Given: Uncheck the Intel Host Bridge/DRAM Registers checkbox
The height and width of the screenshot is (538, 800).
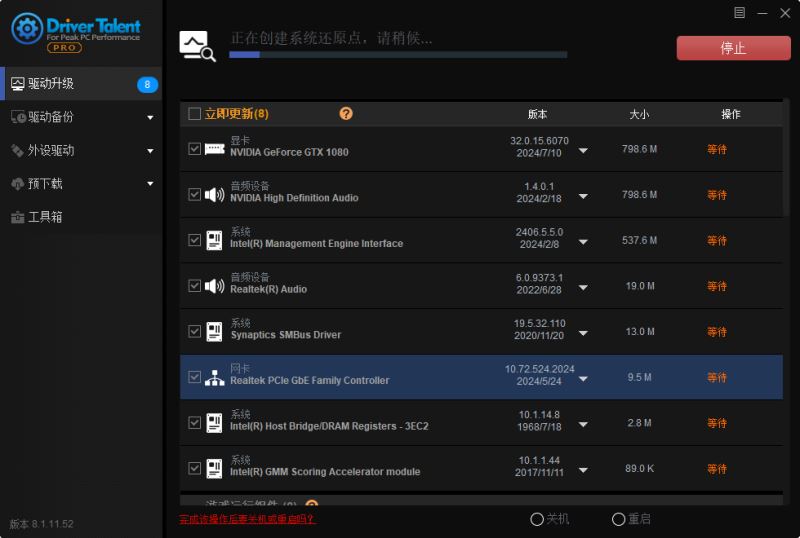Looking at the screenshot, I should [x=194, y=423].
